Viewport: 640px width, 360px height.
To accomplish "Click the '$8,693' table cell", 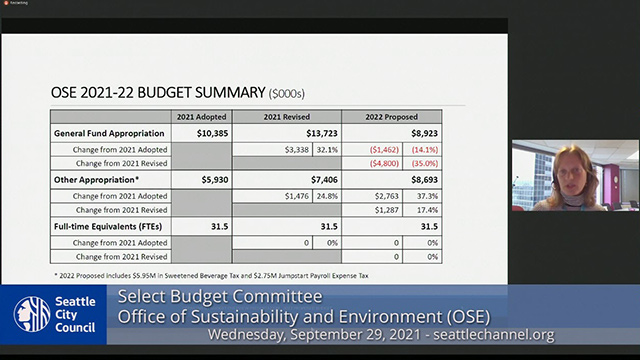I will pyautogui.click(x=392, y=180).
